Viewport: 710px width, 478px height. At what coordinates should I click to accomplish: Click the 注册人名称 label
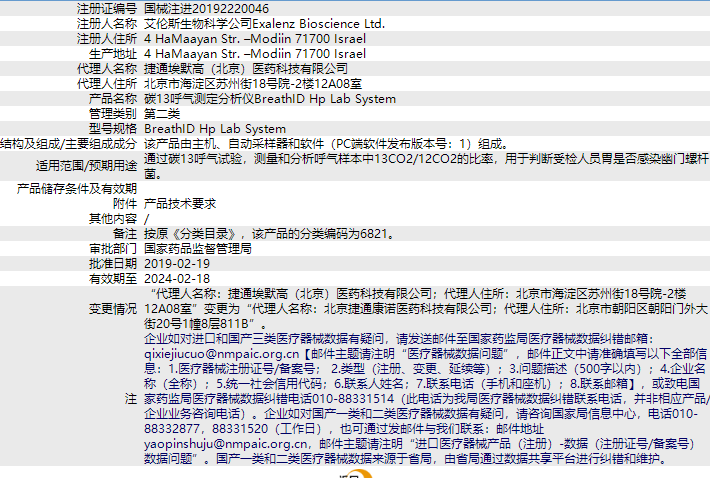click(x=106, y=24)
